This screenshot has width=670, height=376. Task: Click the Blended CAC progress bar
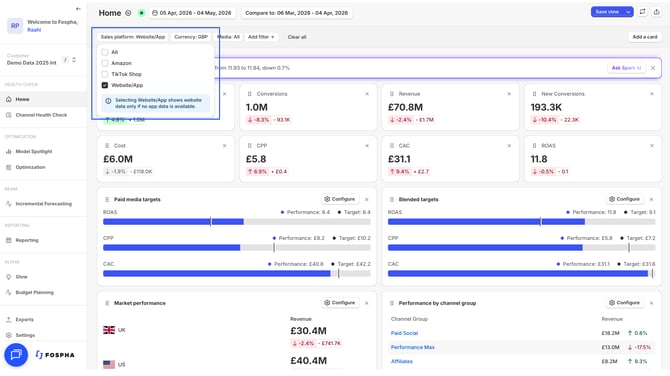521,273
